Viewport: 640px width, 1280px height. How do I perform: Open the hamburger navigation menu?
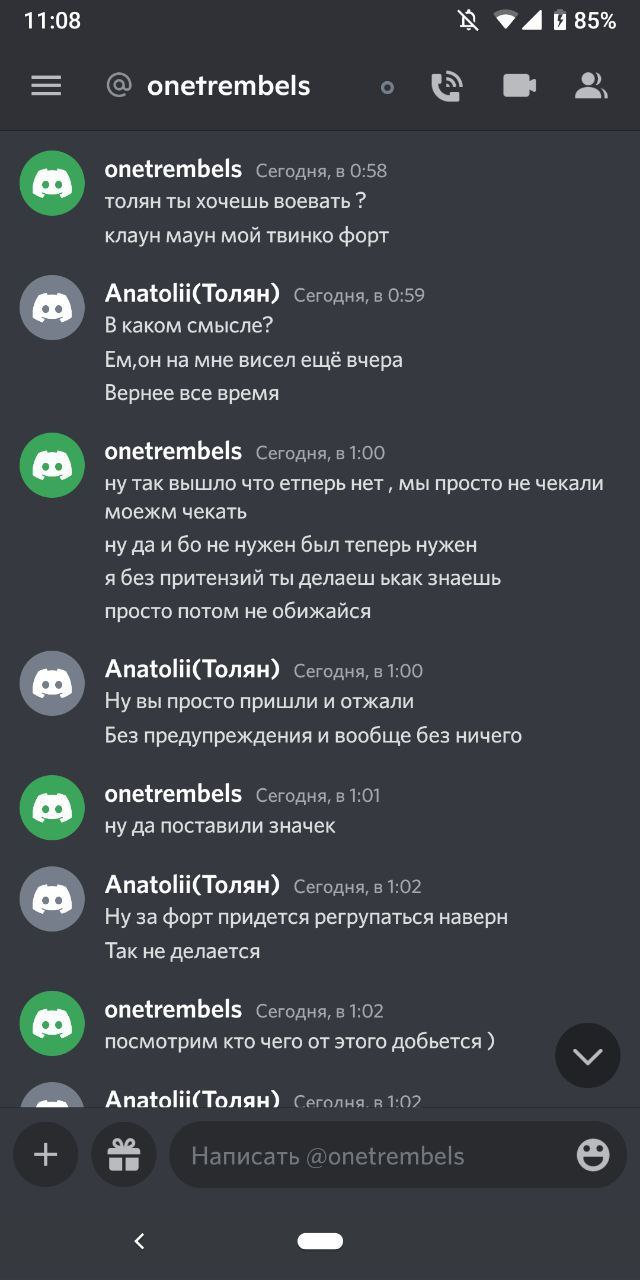(46, 86)
